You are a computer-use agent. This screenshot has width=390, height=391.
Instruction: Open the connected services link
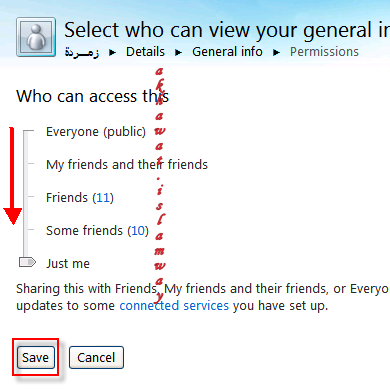(x=174, y=305)
